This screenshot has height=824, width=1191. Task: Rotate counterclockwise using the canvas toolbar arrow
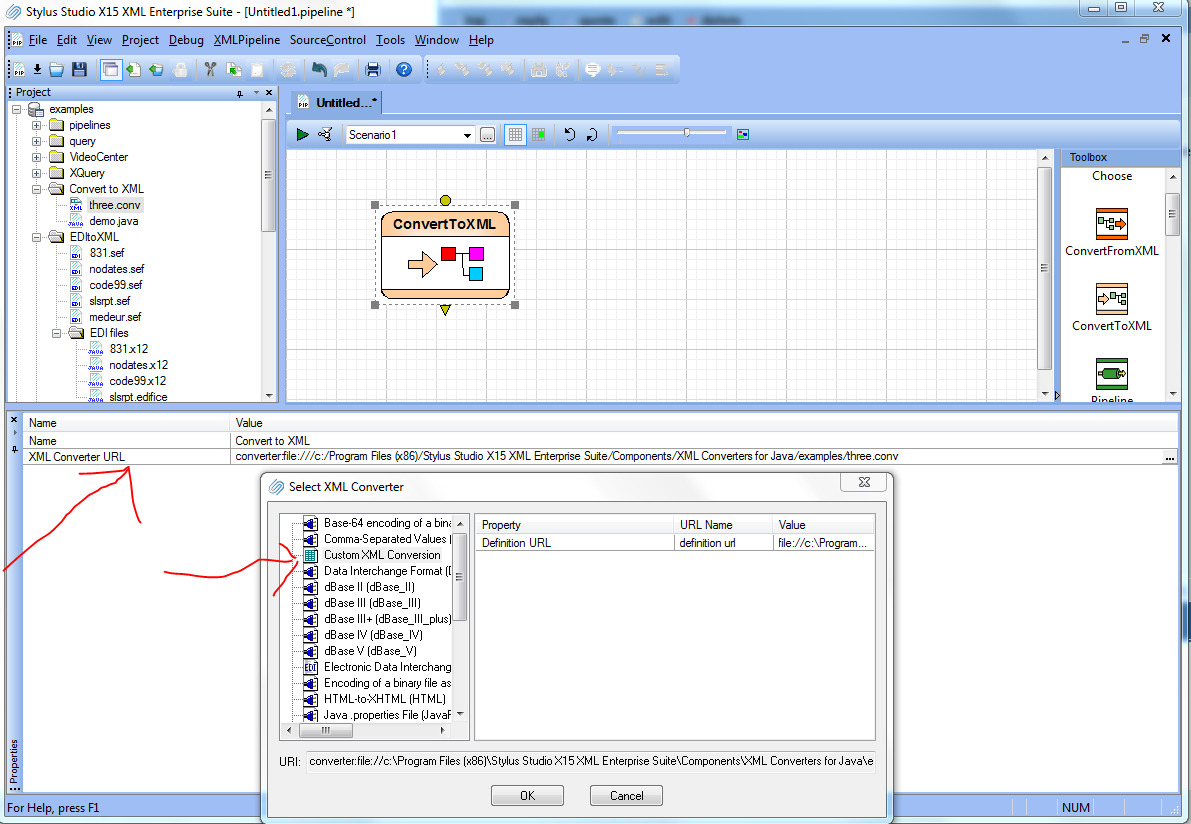(570, 134)
